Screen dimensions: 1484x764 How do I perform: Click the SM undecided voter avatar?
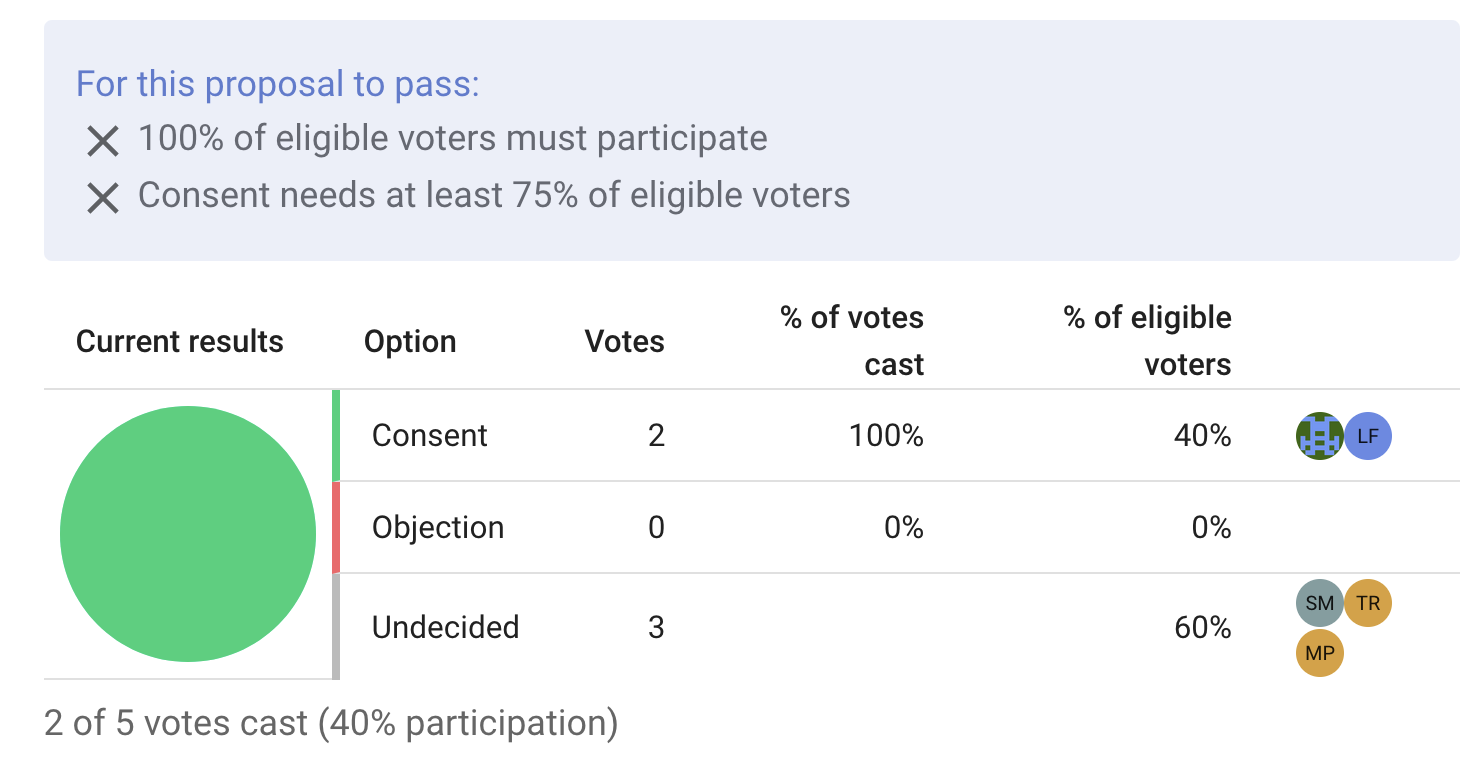pos(1320,603)
